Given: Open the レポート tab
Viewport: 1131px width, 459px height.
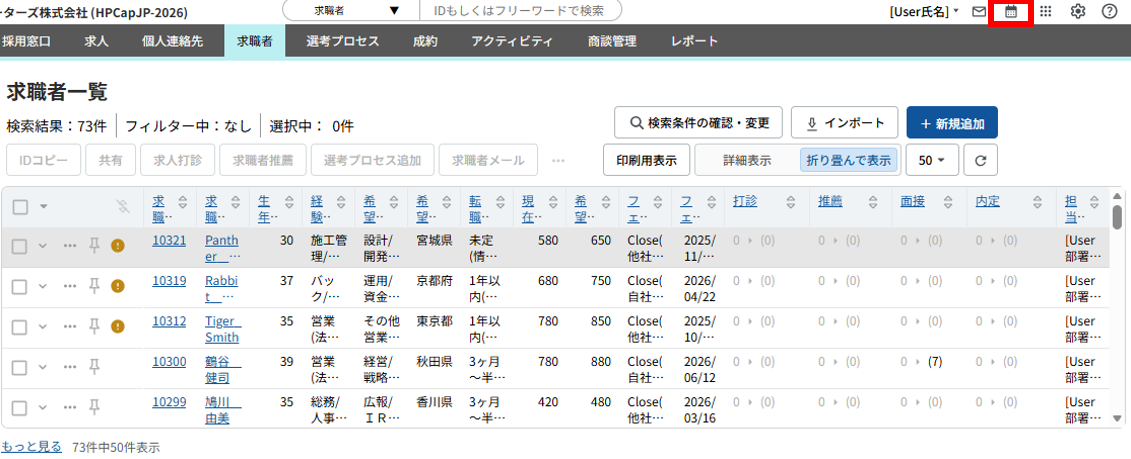Looking at the screenshot, I should [694, 42].
